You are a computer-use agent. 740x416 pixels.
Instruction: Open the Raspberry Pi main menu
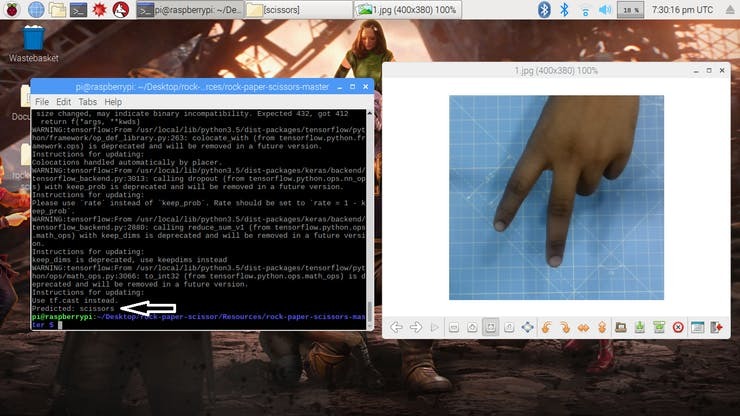click(x=12, y=9)
